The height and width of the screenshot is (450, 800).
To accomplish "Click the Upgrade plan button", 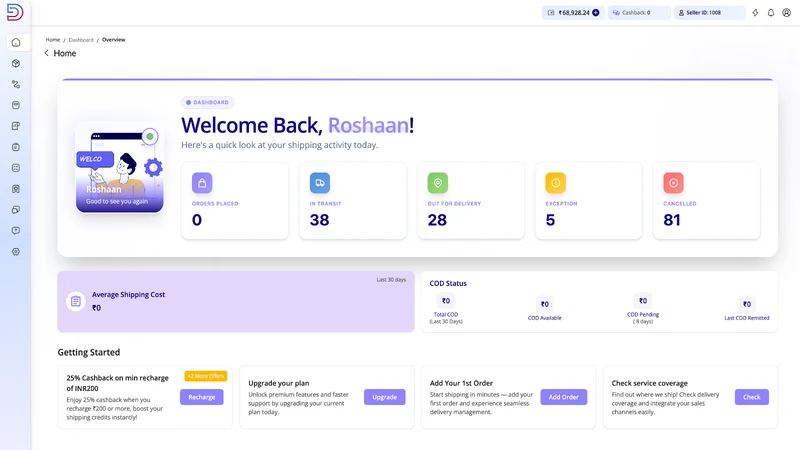I will point(385,397).
